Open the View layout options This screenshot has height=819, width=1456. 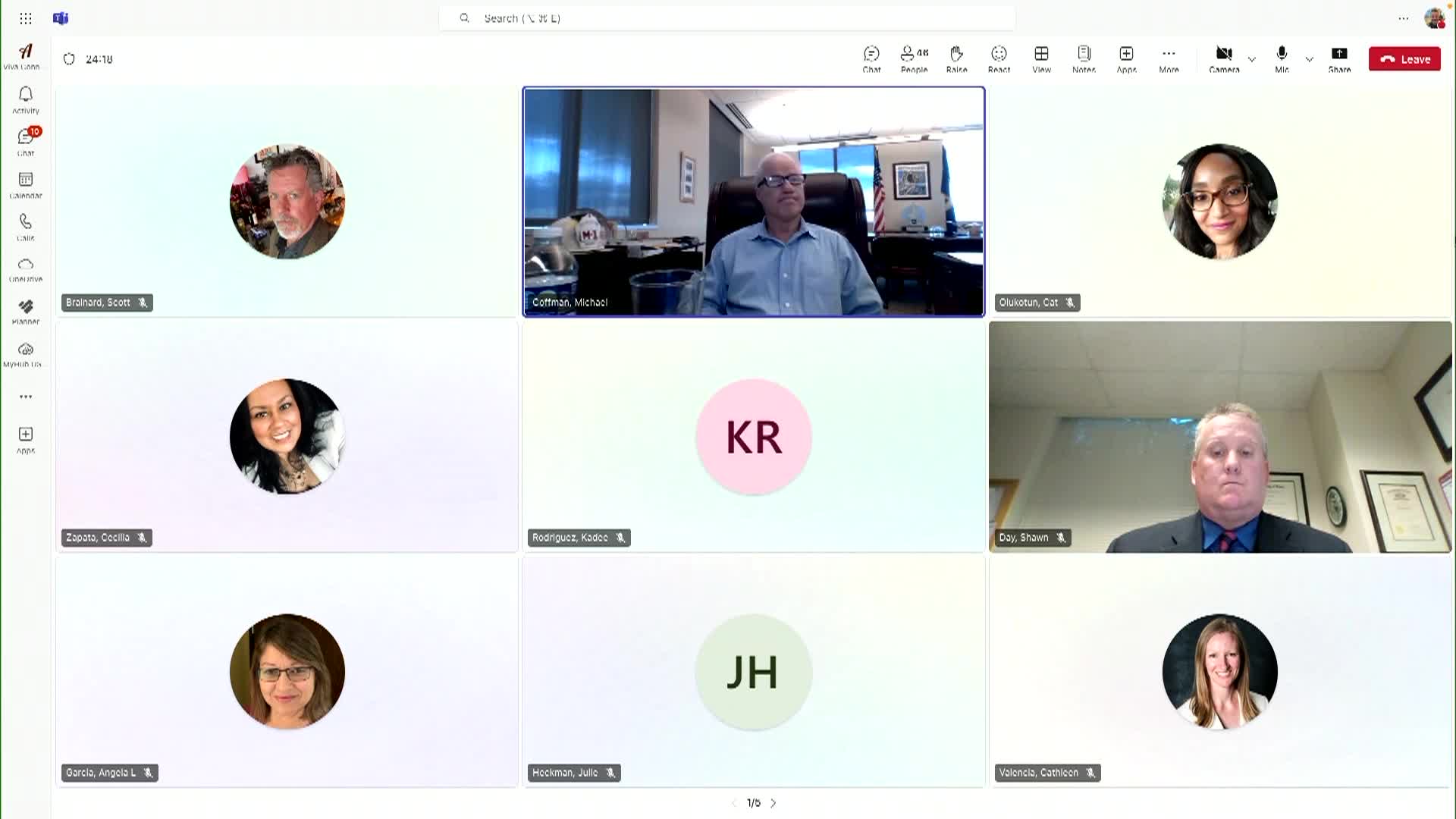[x=1041, y=59]
